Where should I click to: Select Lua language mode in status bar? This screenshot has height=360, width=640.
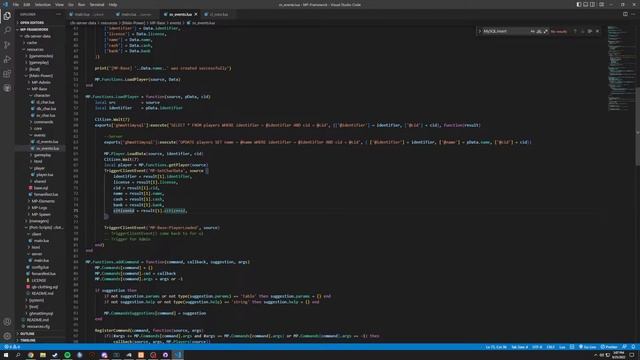[562, 347]
